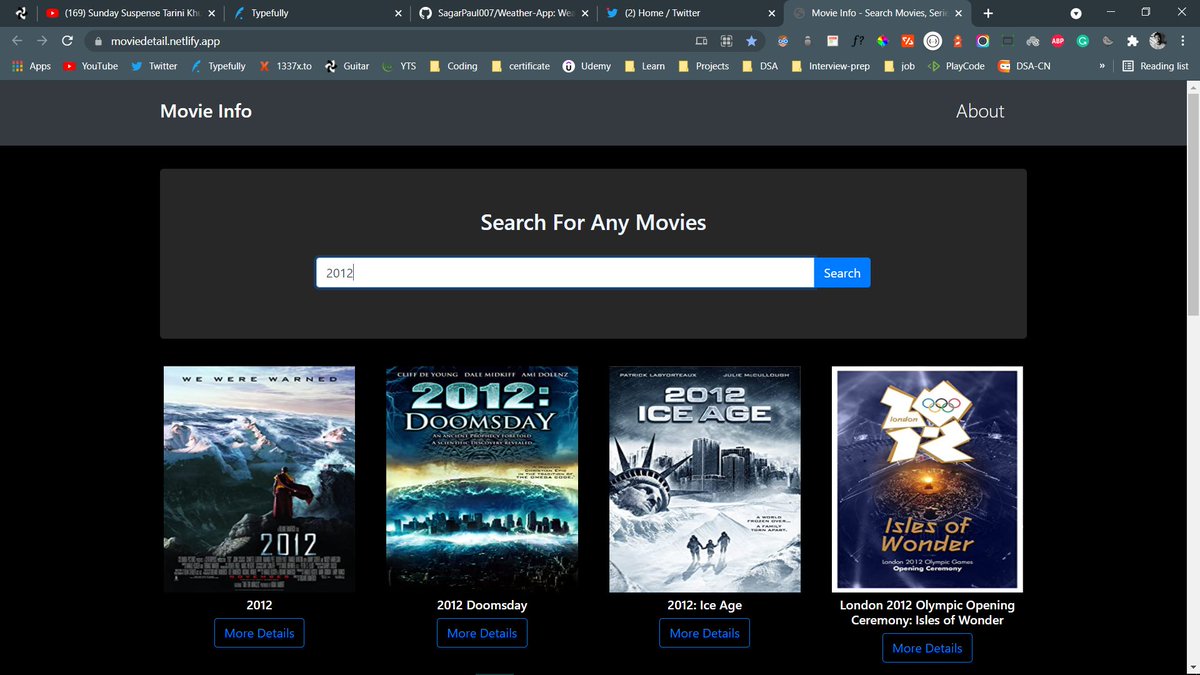Viewport: 1200px width, 675px height.
Task: Open the 1337x.to bookmark
Action: [285, 66]
